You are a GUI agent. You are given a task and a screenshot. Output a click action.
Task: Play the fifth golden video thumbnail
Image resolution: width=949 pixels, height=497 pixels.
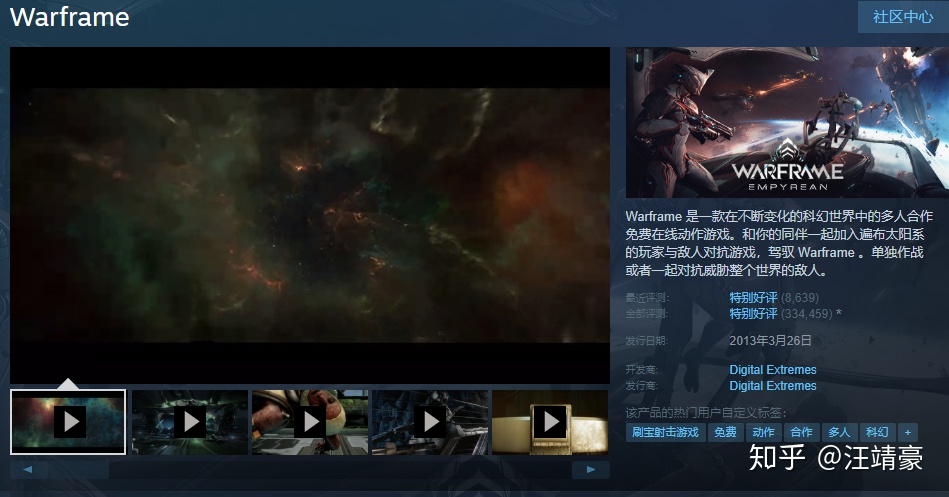(550, 422)
